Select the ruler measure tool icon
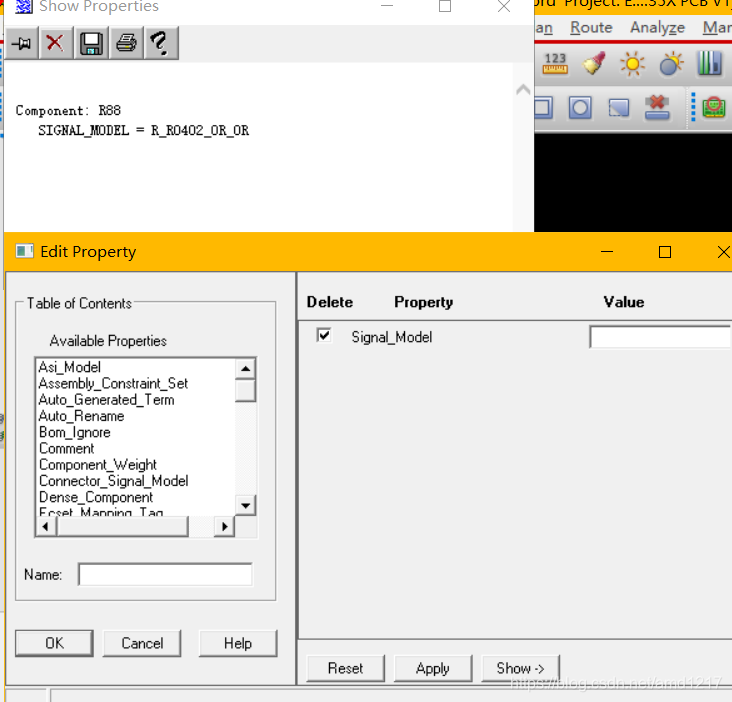The width and height of the screenshot is (732, 702). click(555, 64)
